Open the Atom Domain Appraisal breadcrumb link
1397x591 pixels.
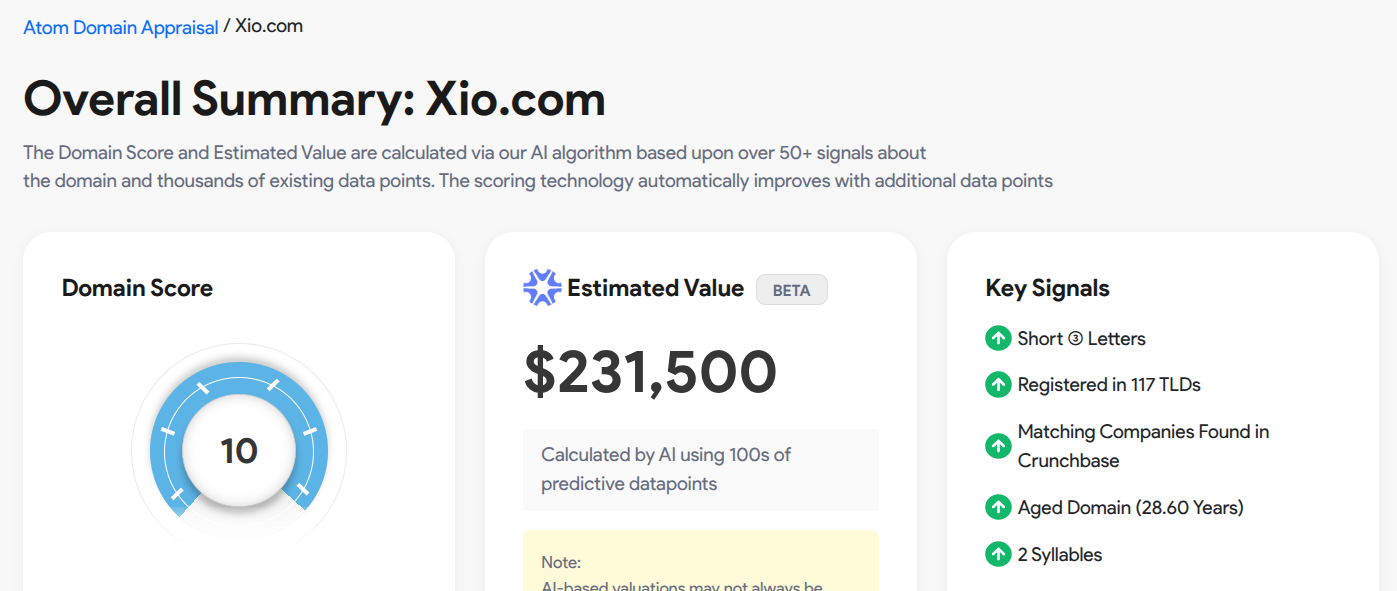pyautogui.click(x=121, y=27)
